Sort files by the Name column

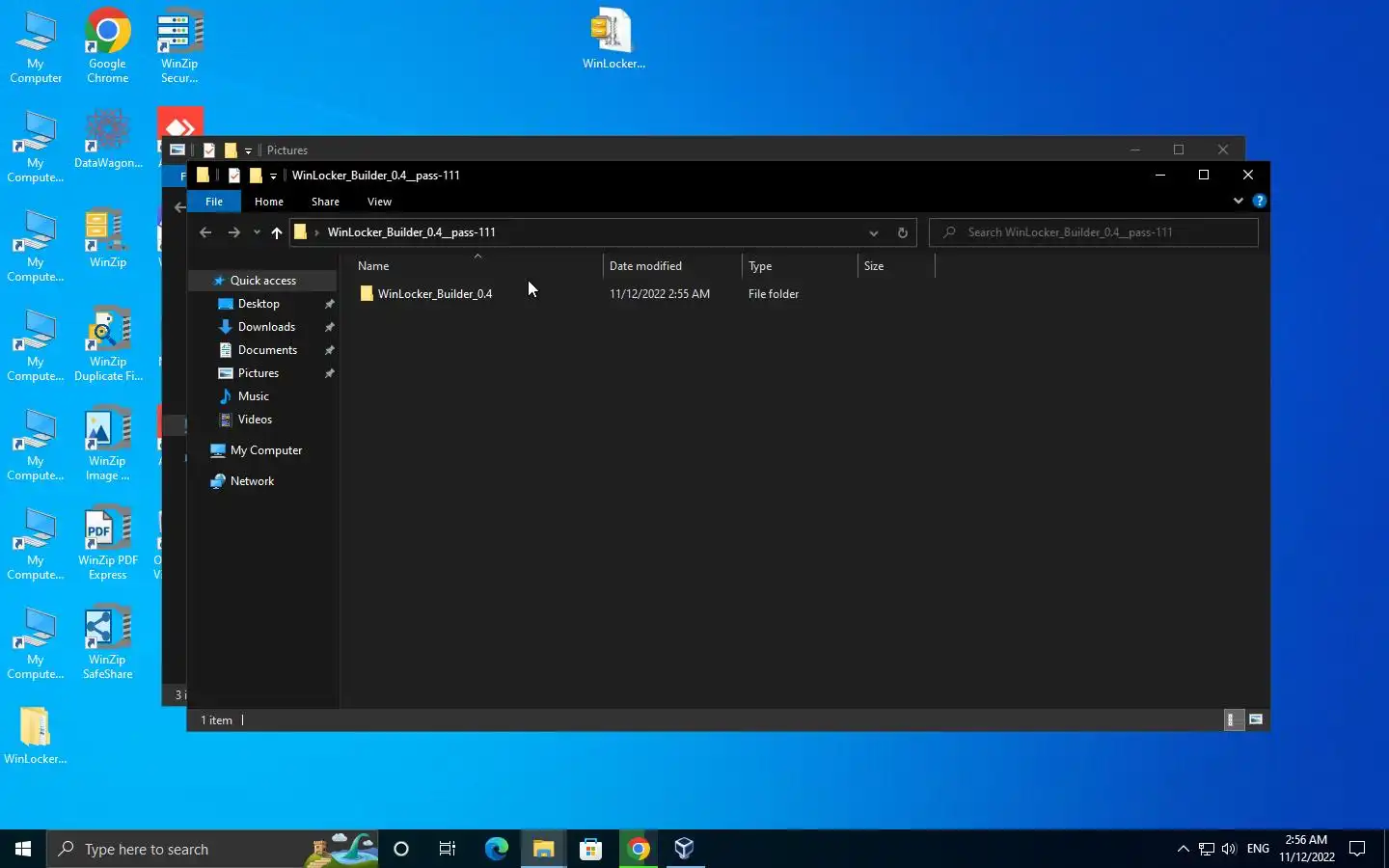pos(477,266)
